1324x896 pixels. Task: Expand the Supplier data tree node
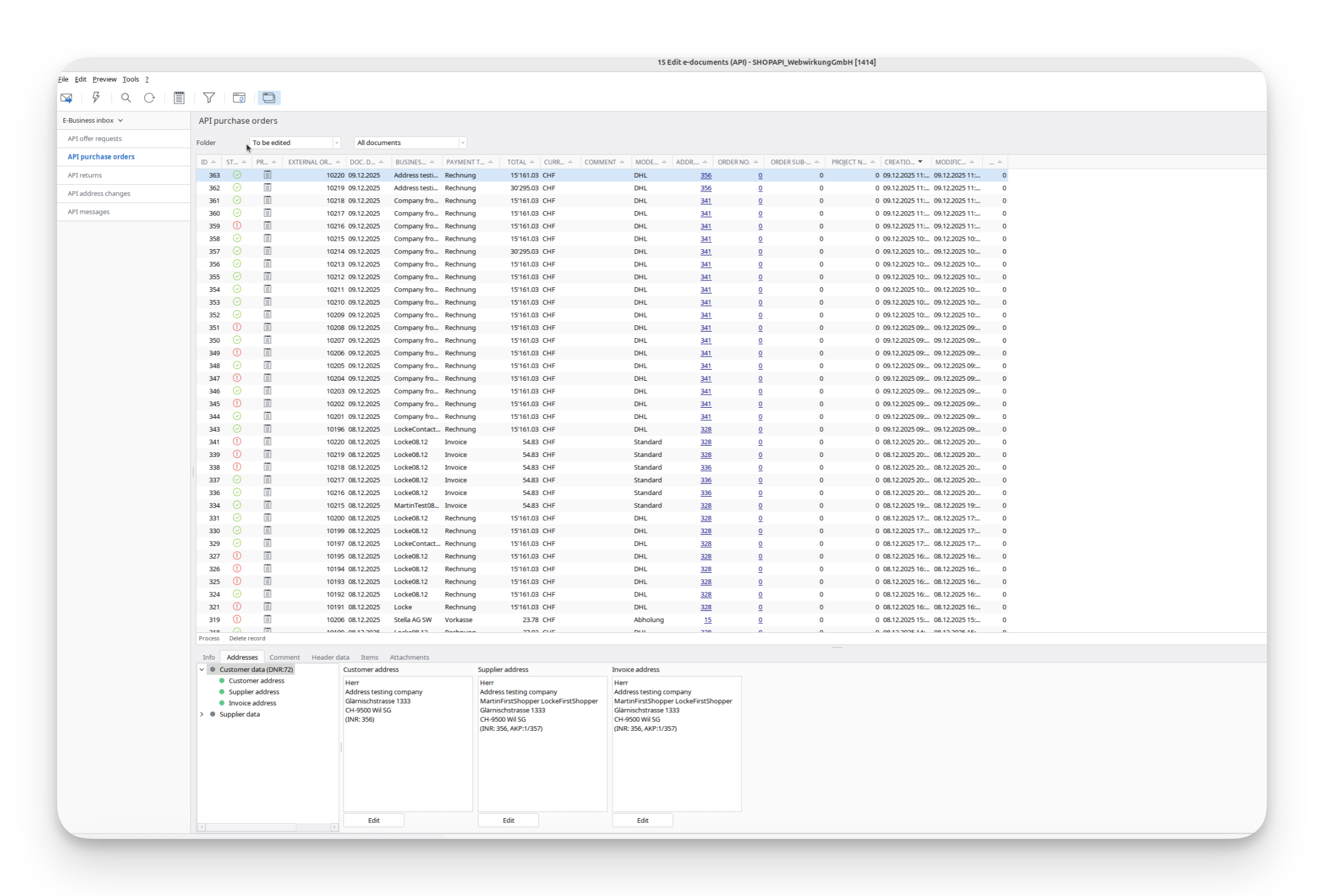pyautogui.click(x=202, y=715)
